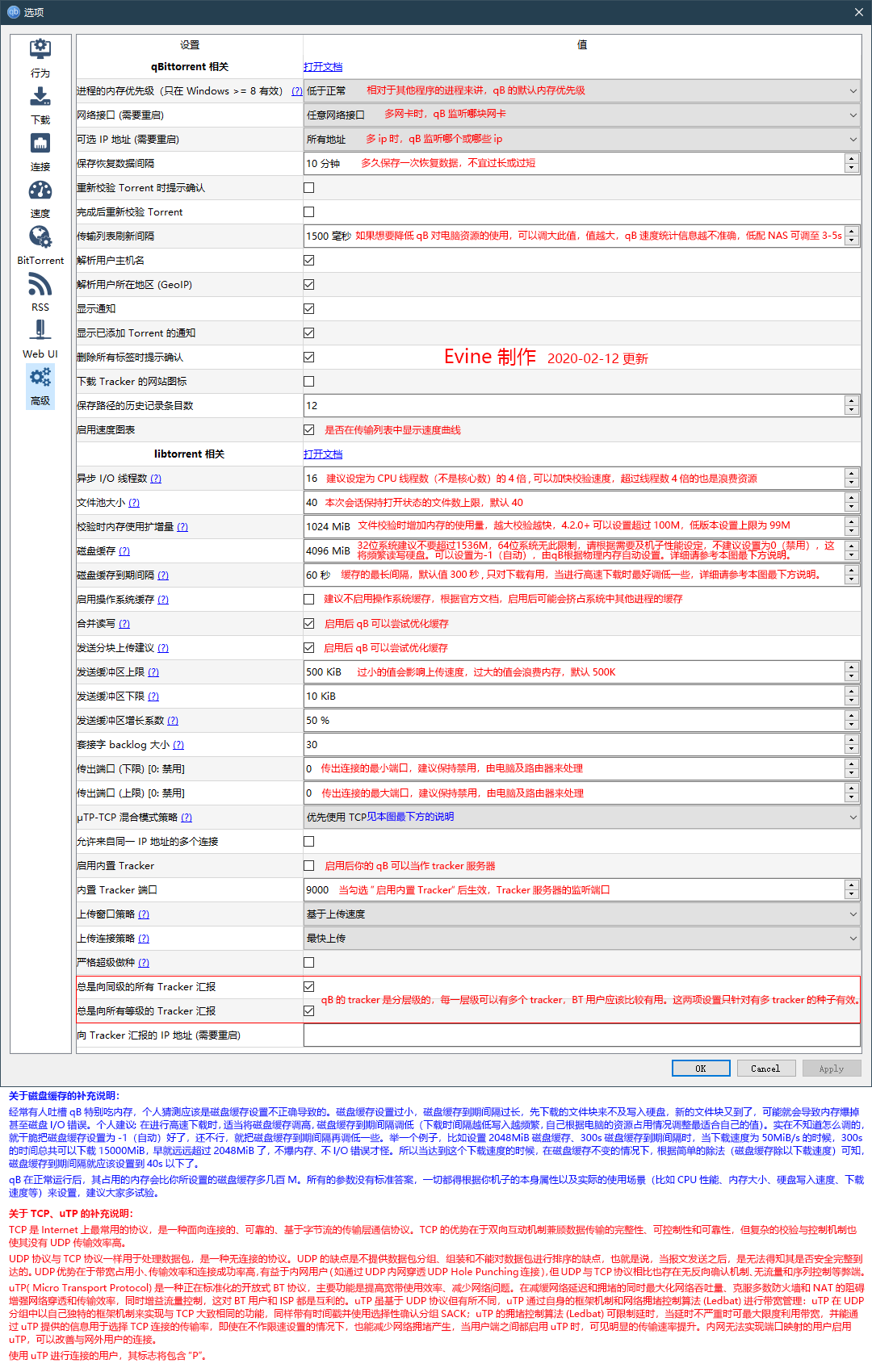Viewport: 872px width, 1372px height.
Task: Click 文件池大小 spinner arrows
Action: (x=851, y=502)
